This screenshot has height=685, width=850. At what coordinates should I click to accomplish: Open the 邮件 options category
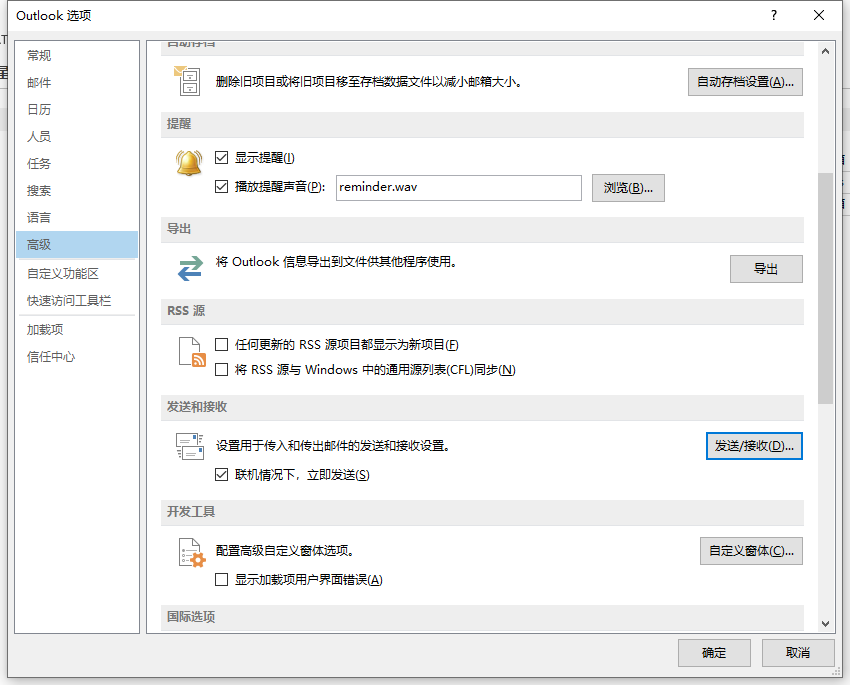[x=76, y=82]
